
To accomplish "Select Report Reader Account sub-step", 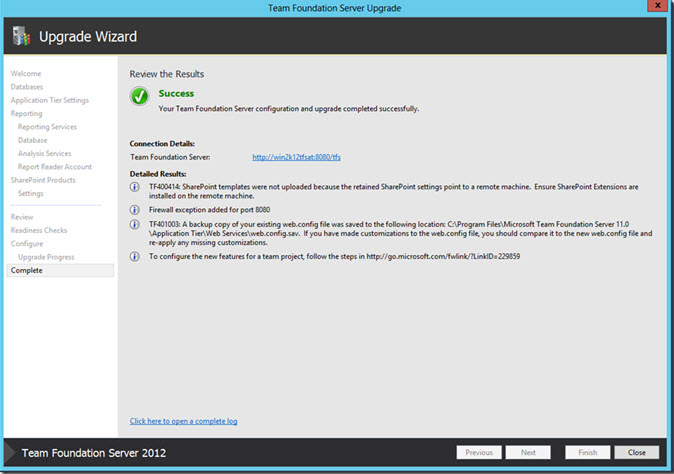I will pyautogui.click(x=55, y=167).
